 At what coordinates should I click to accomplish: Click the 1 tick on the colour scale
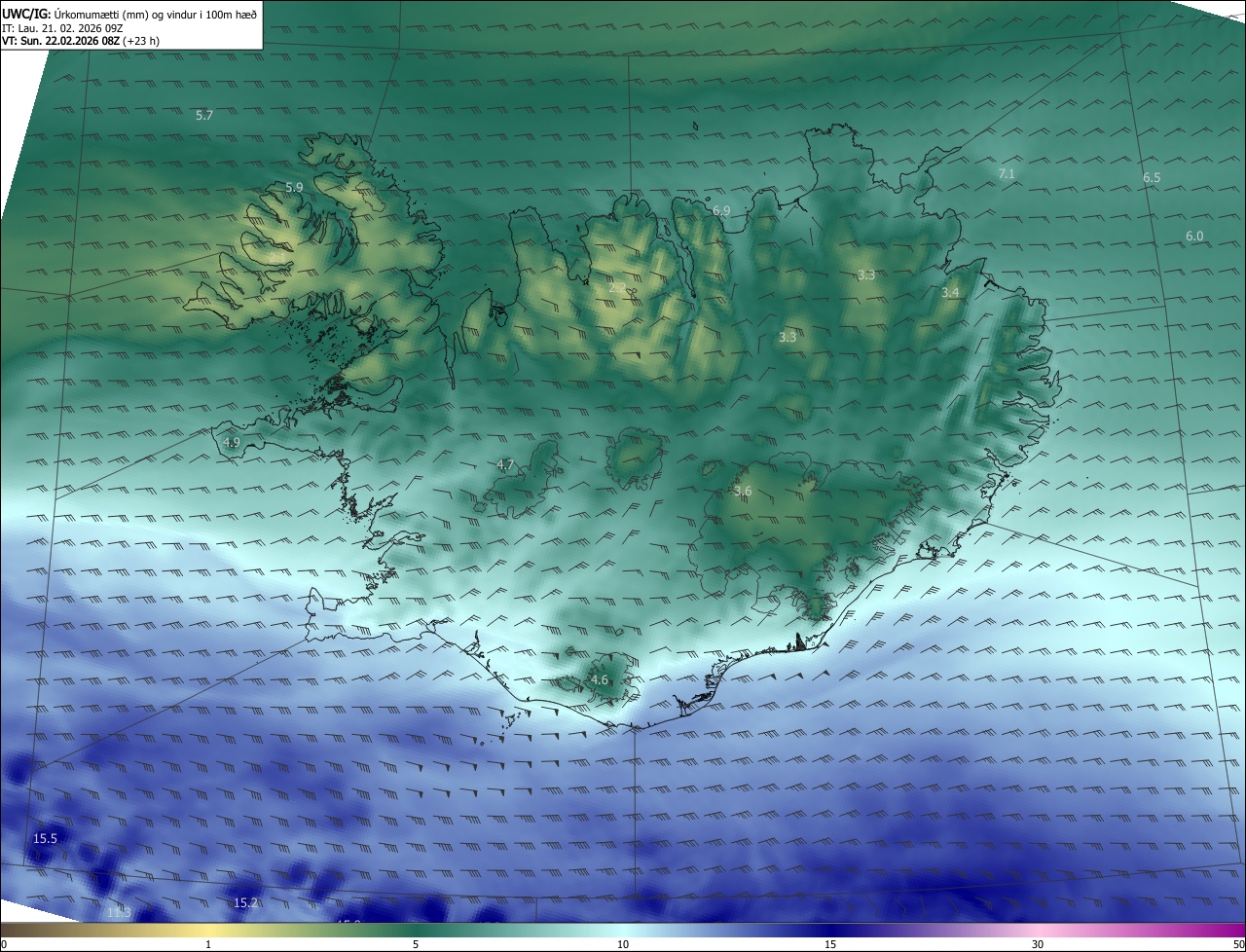tap(208, 944)
